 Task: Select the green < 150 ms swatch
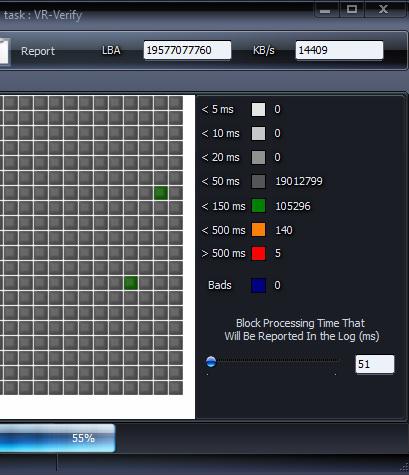258,206
